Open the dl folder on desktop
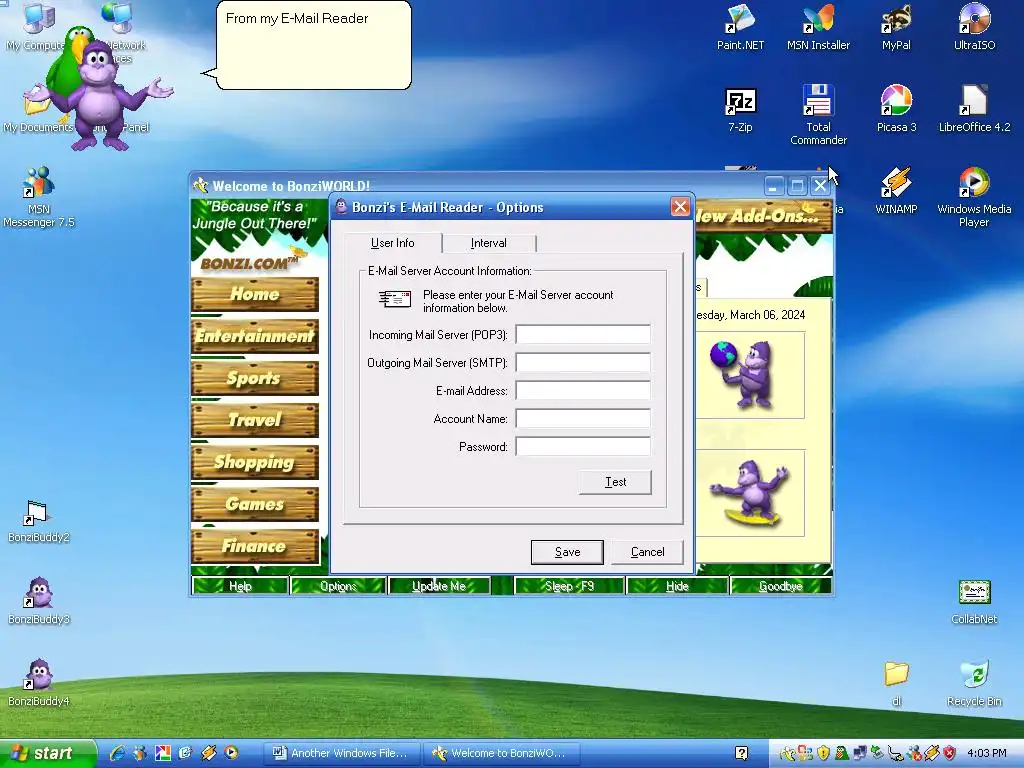Image resolution: width=1024 pixels, height=768 pixels. point(896,683)
